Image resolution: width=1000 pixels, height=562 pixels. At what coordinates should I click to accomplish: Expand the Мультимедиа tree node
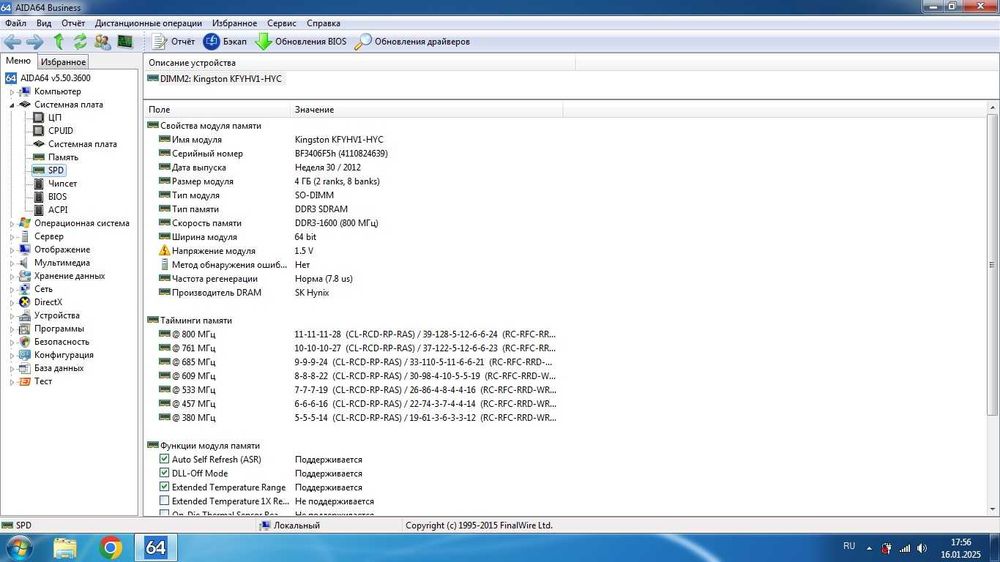(x=11, y=263)
